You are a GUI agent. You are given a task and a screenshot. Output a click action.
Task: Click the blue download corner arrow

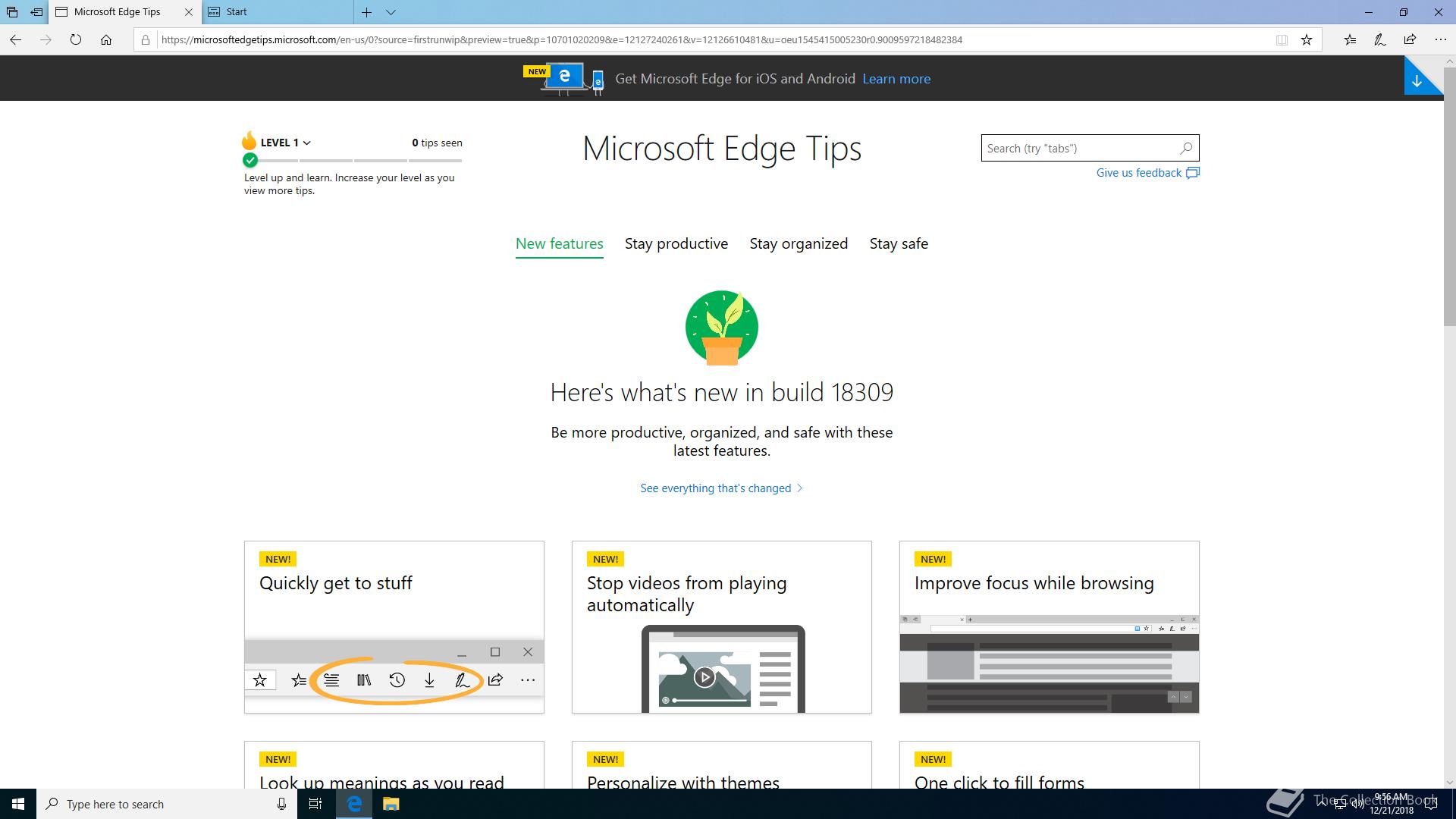coord(1417,81)
